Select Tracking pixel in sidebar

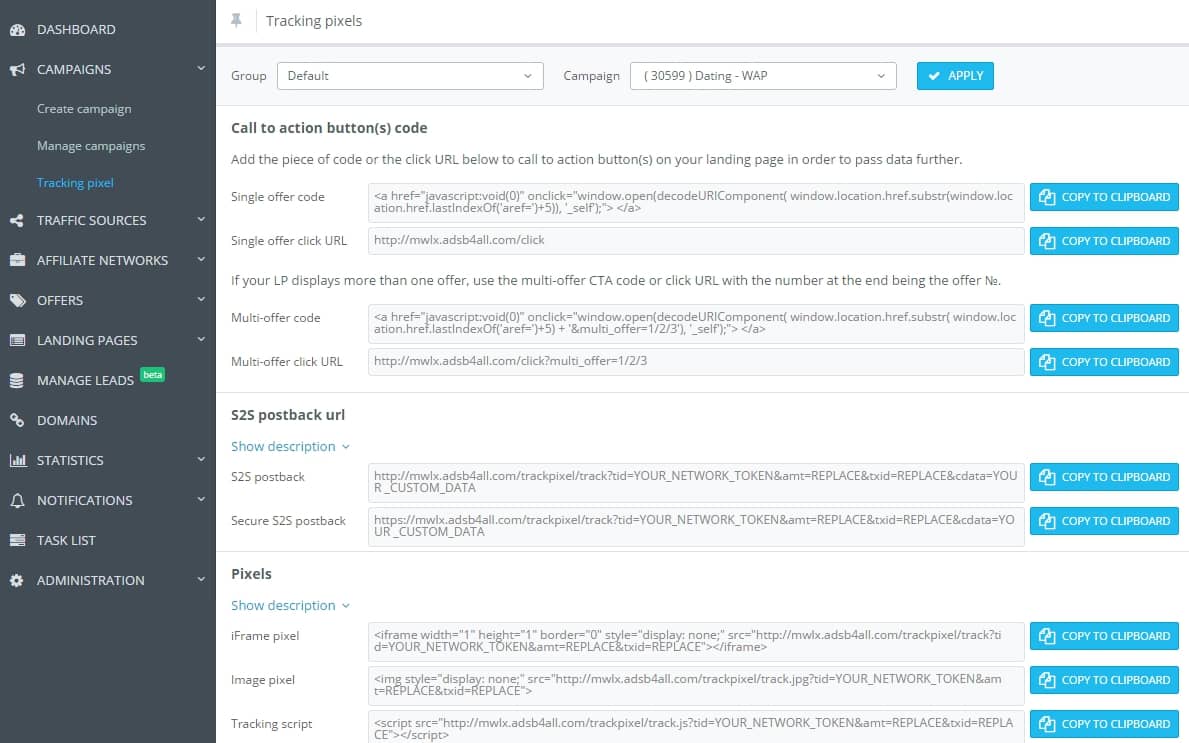click(75, 183)
